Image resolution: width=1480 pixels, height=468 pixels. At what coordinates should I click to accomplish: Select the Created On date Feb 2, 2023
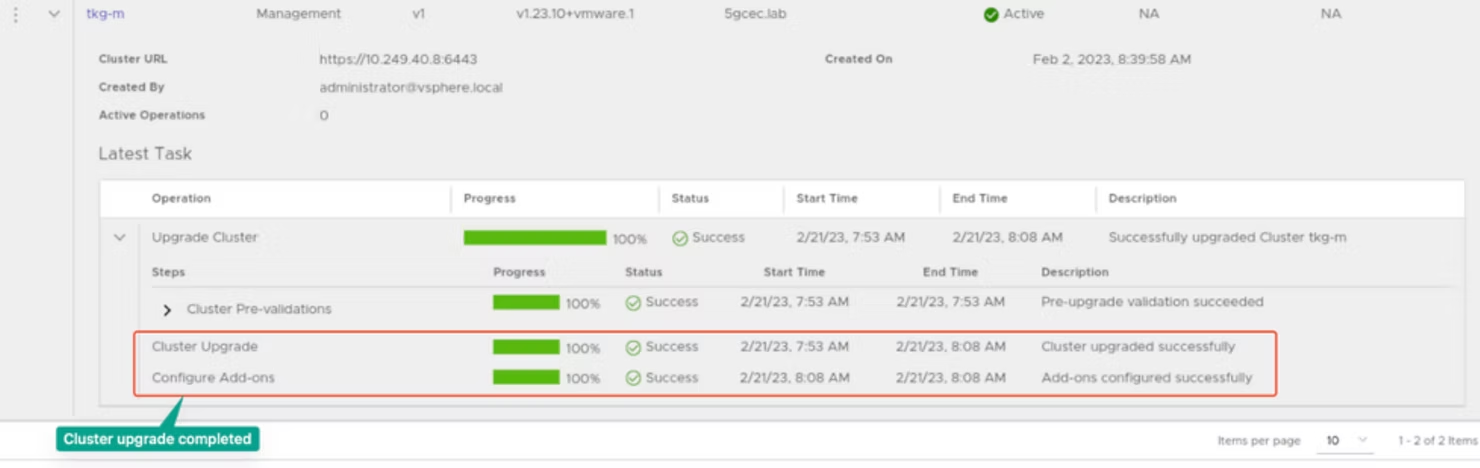coord(1111,59)
